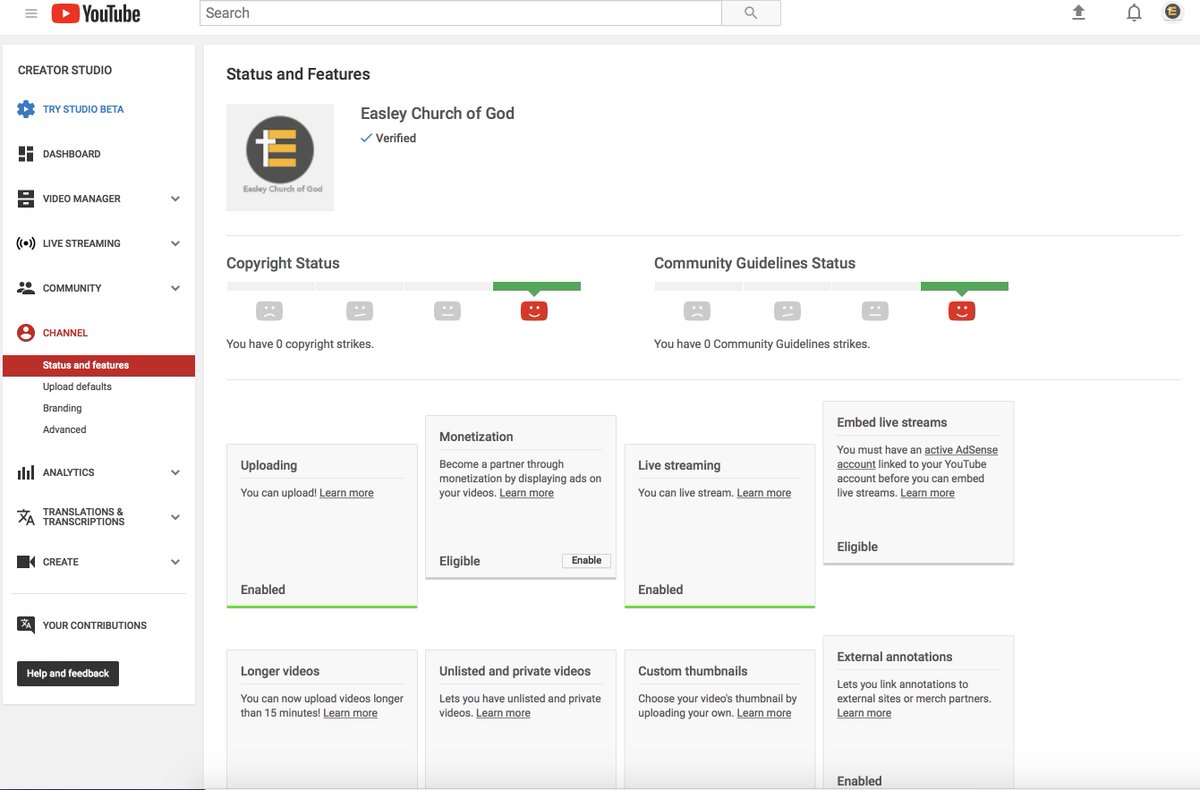Click the Creator Studio heading
The height and width of the screenshot is (790, 1200).
pos(65,70)
